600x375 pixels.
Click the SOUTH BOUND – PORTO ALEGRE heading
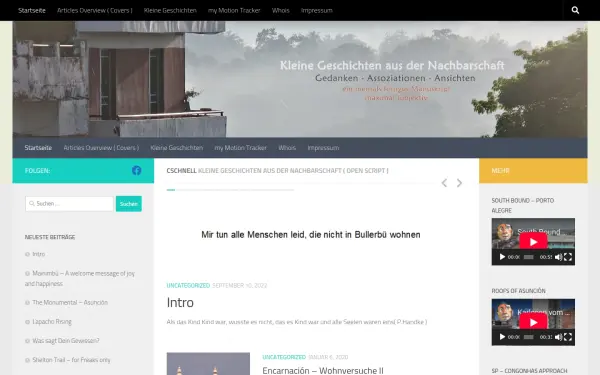click(523, 205)
